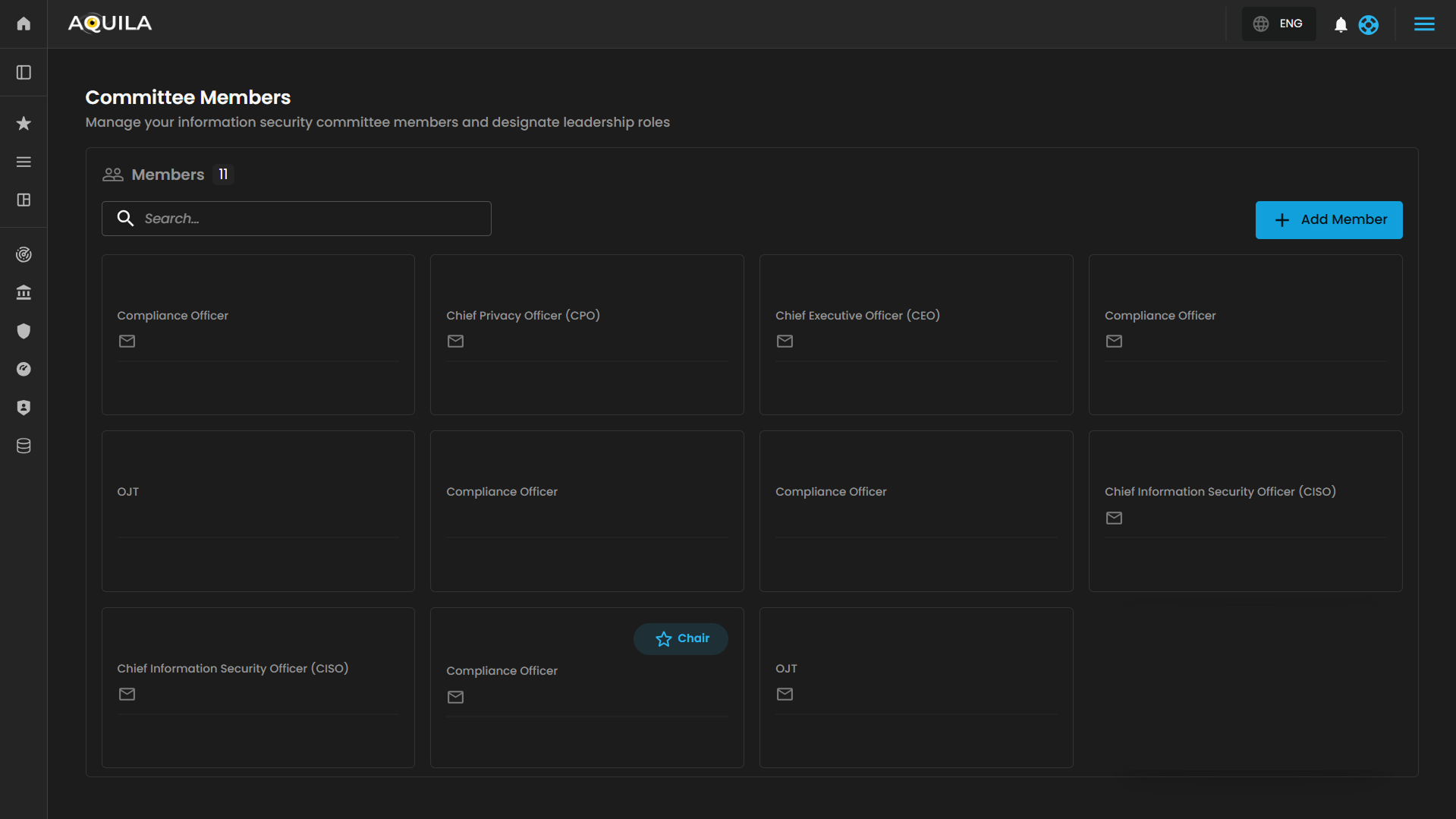
Task: Open the database stack icon in sidebar
Action: point(24,446)
